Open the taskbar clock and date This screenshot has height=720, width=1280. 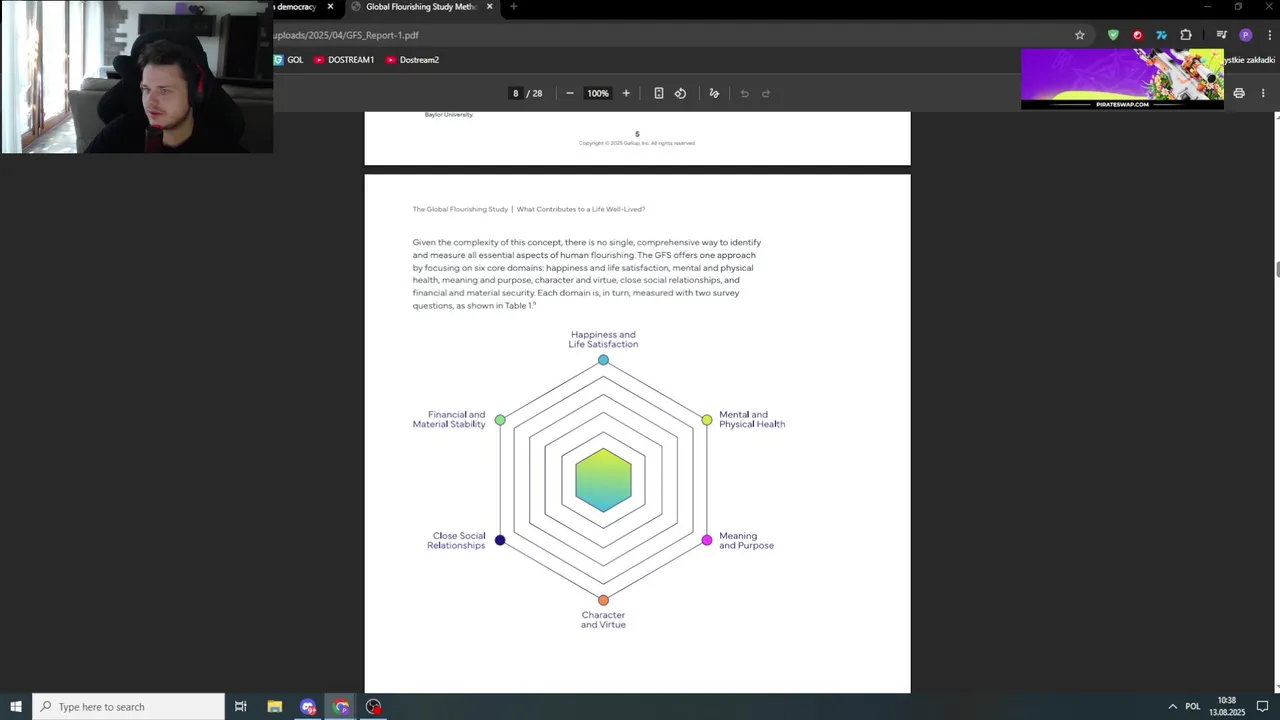(x=1226, y=706)
